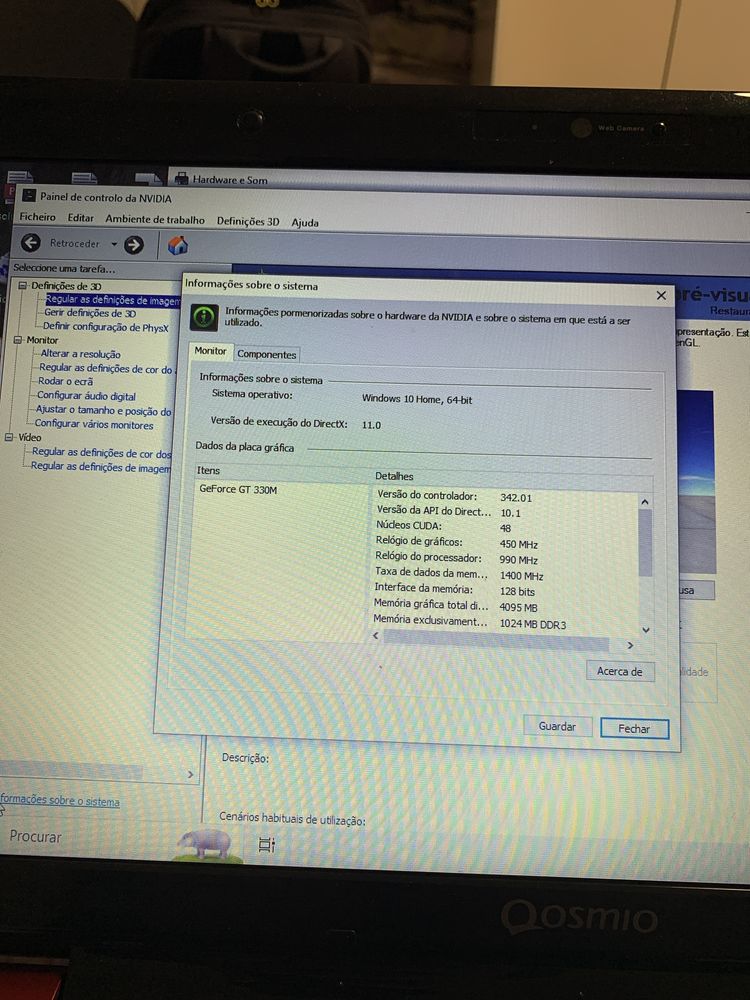Open the Definições 3D menu

248,221
